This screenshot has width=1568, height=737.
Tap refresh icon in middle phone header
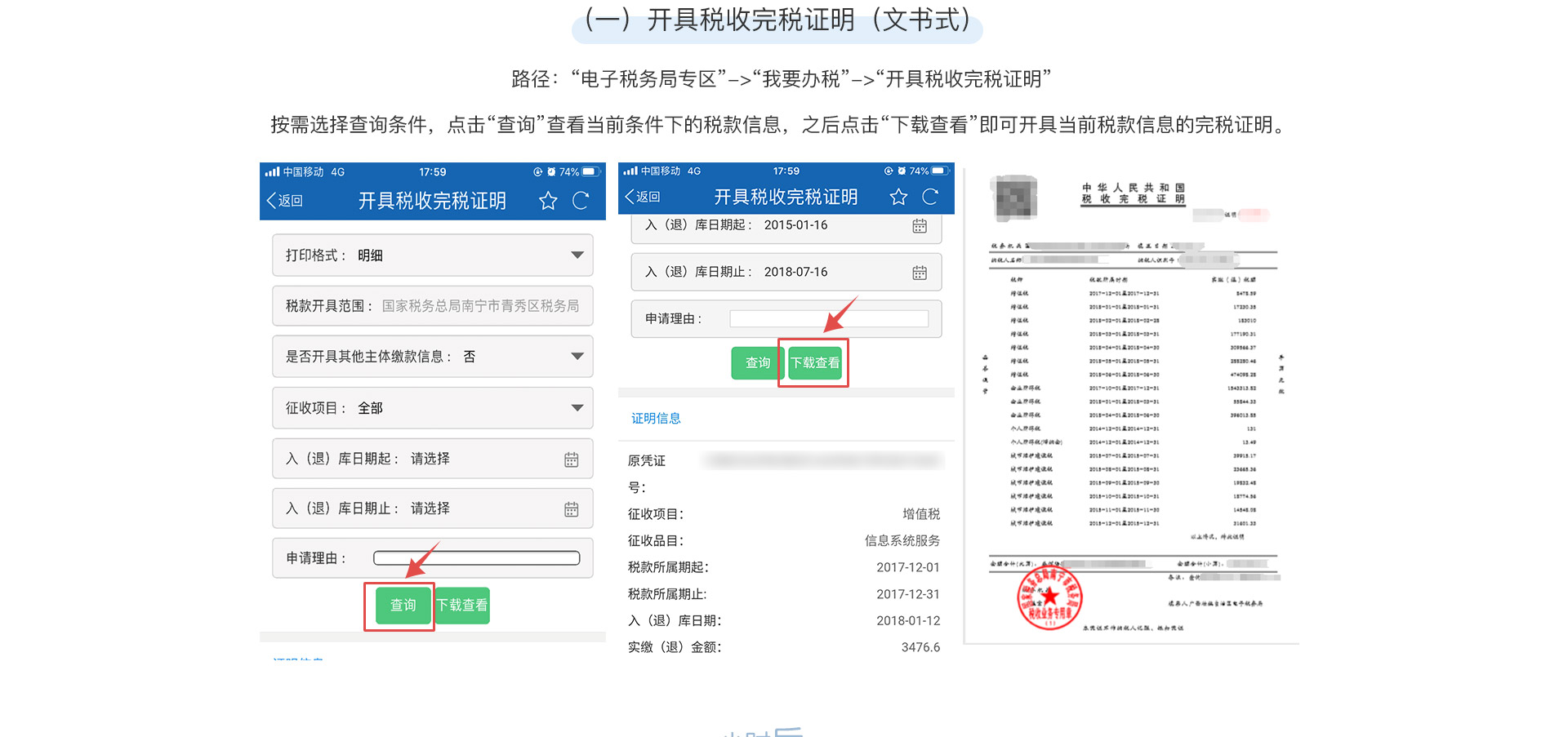[930, 197]
